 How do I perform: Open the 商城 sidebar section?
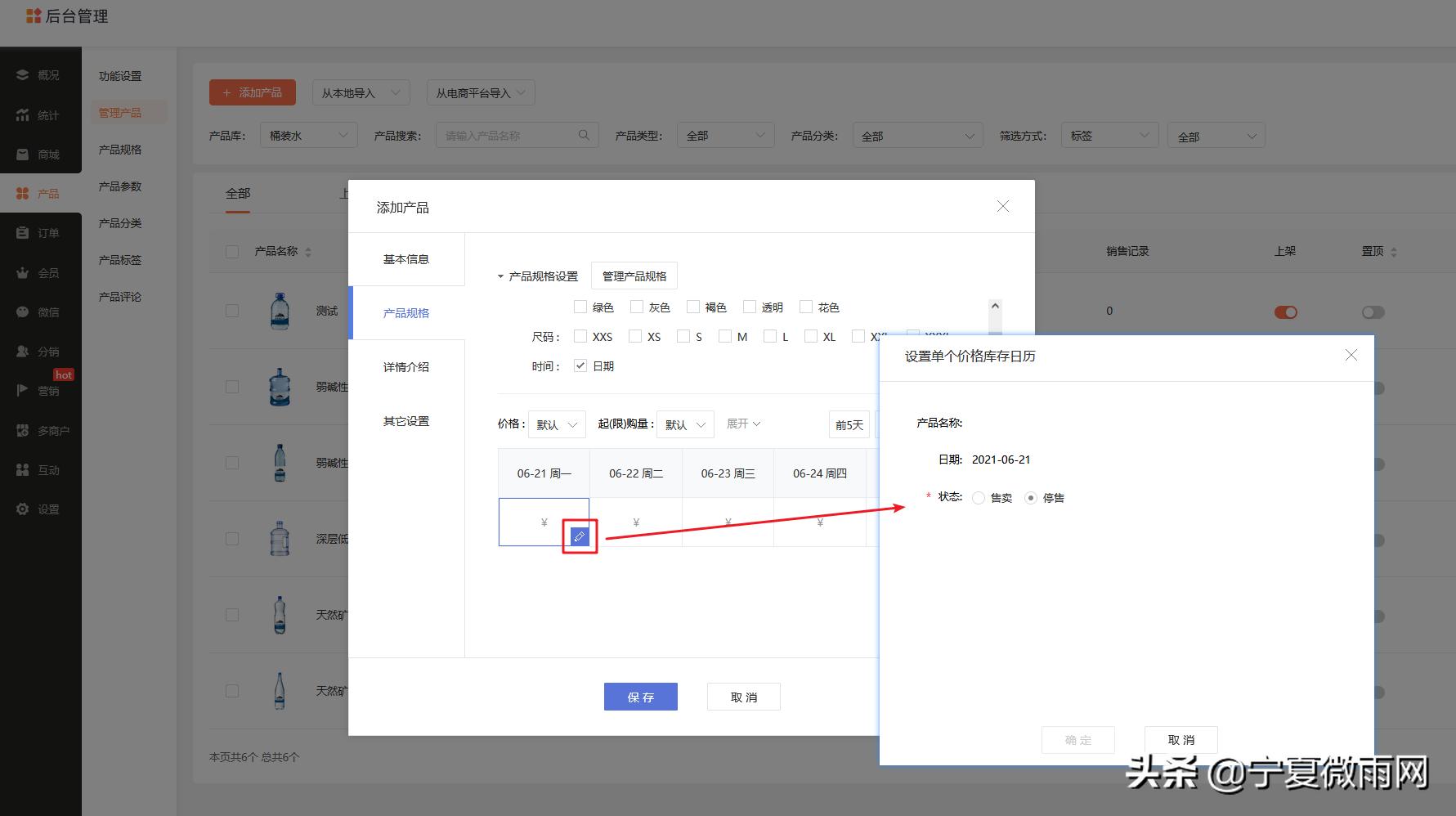click(41, 154)
